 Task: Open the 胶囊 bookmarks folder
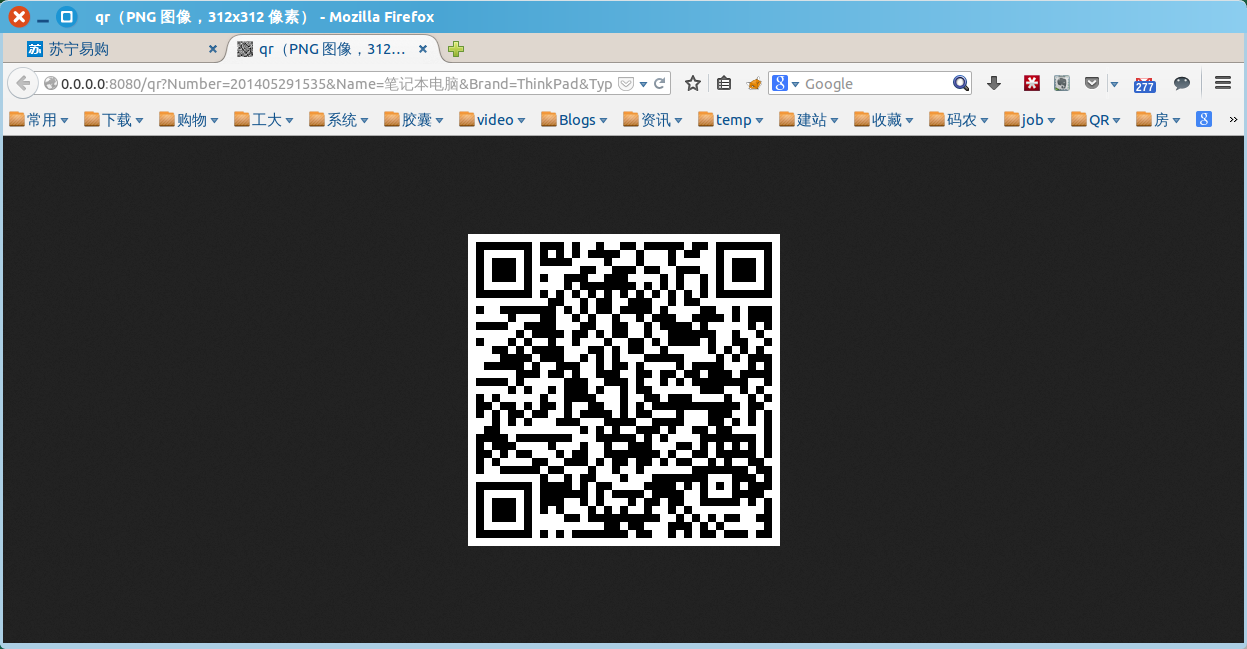(x=414, y=120)
